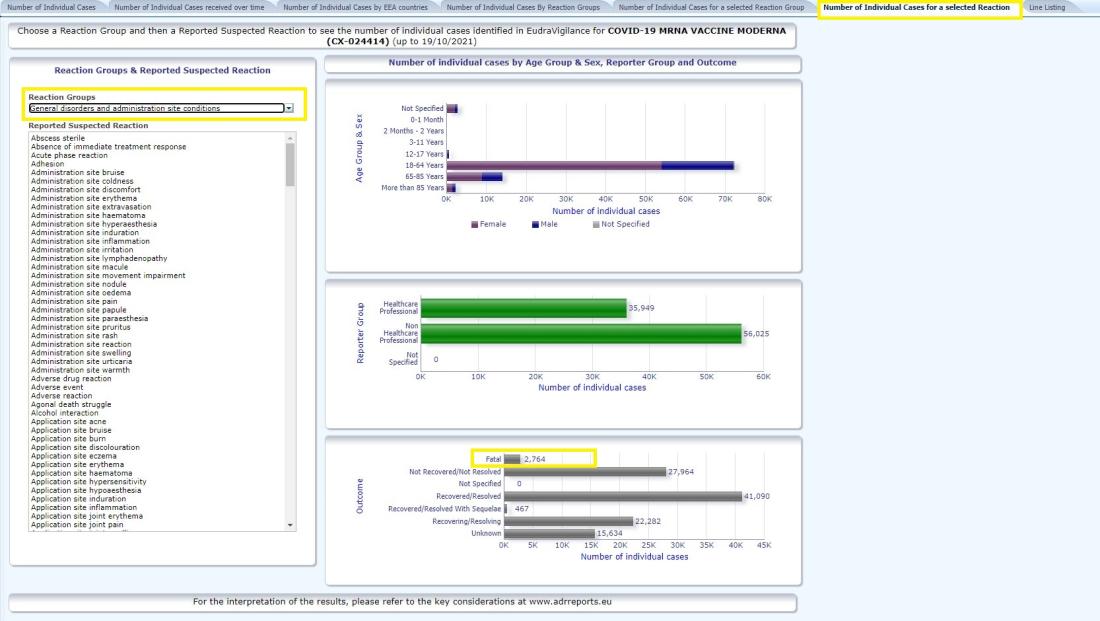
Task: Click the reaction list scrollbar thumb
Action: (290, 165)
